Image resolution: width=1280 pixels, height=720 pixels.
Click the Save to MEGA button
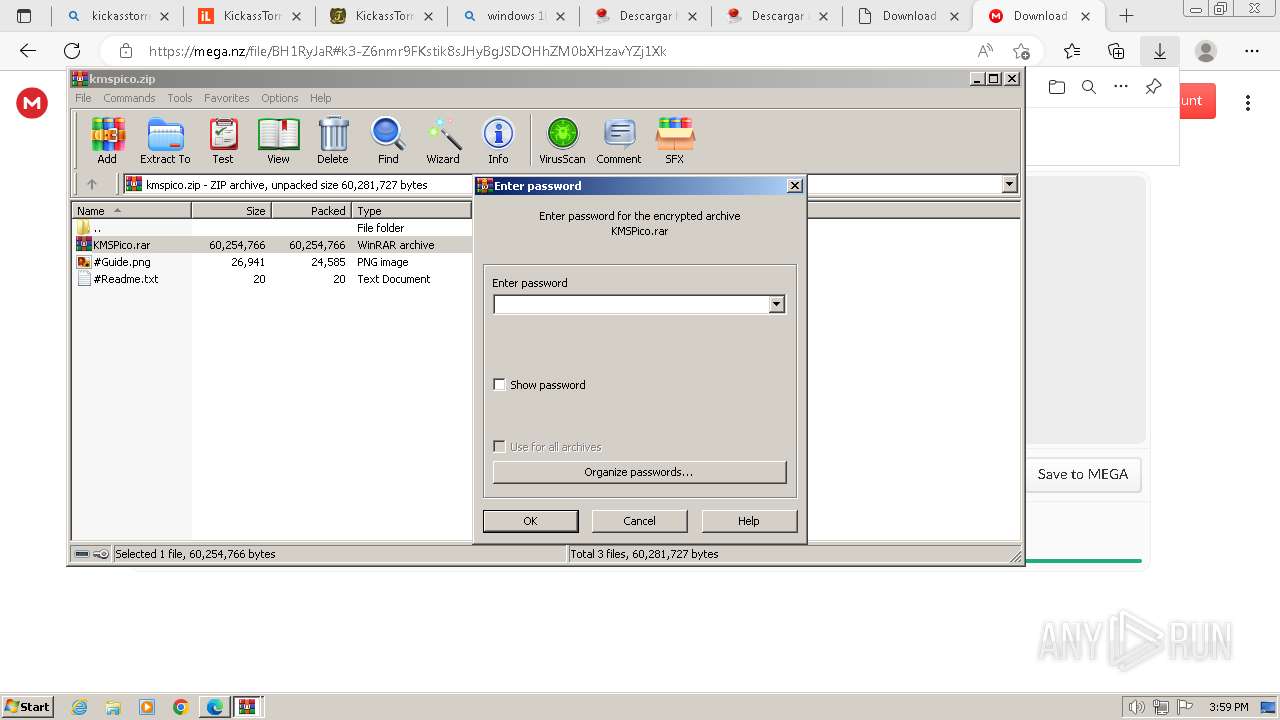[x=1083, y=474]
